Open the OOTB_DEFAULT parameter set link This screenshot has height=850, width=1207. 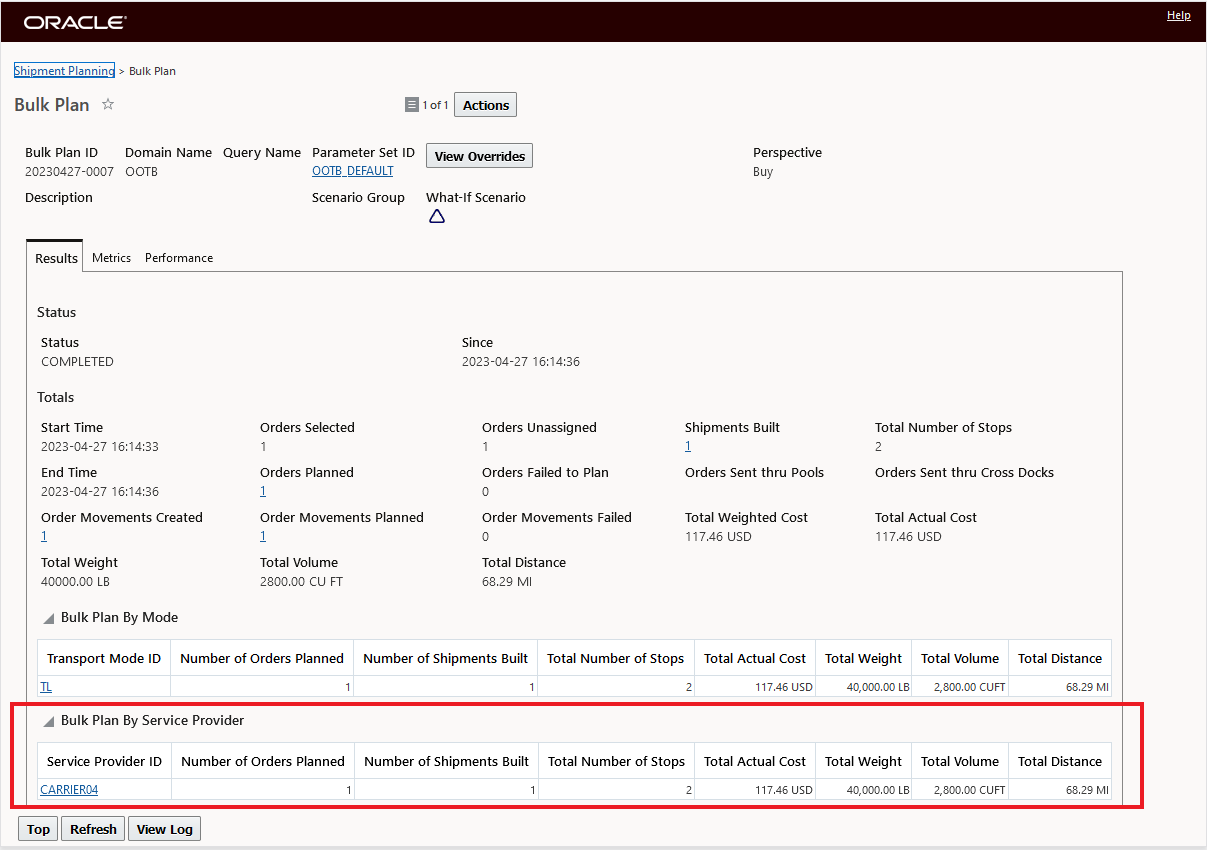click(353, 171)
